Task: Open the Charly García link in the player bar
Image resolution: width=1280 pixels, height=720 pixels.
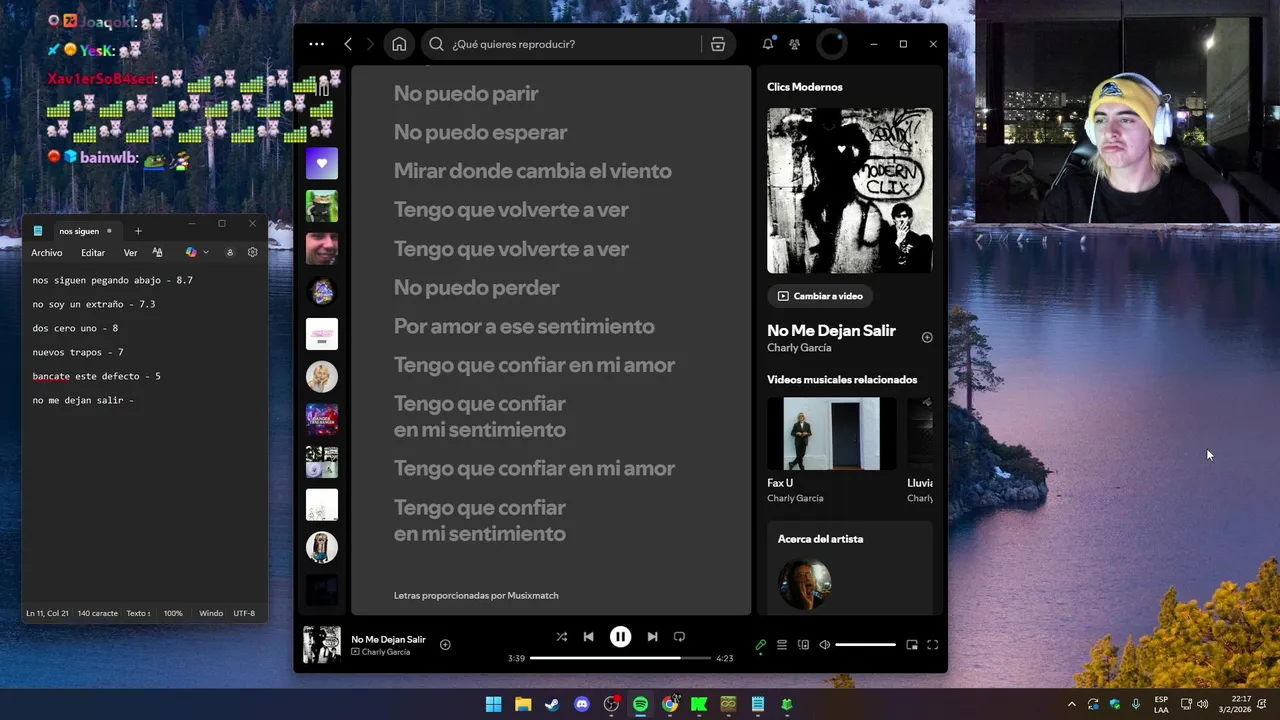Action: tap(386, 652)
